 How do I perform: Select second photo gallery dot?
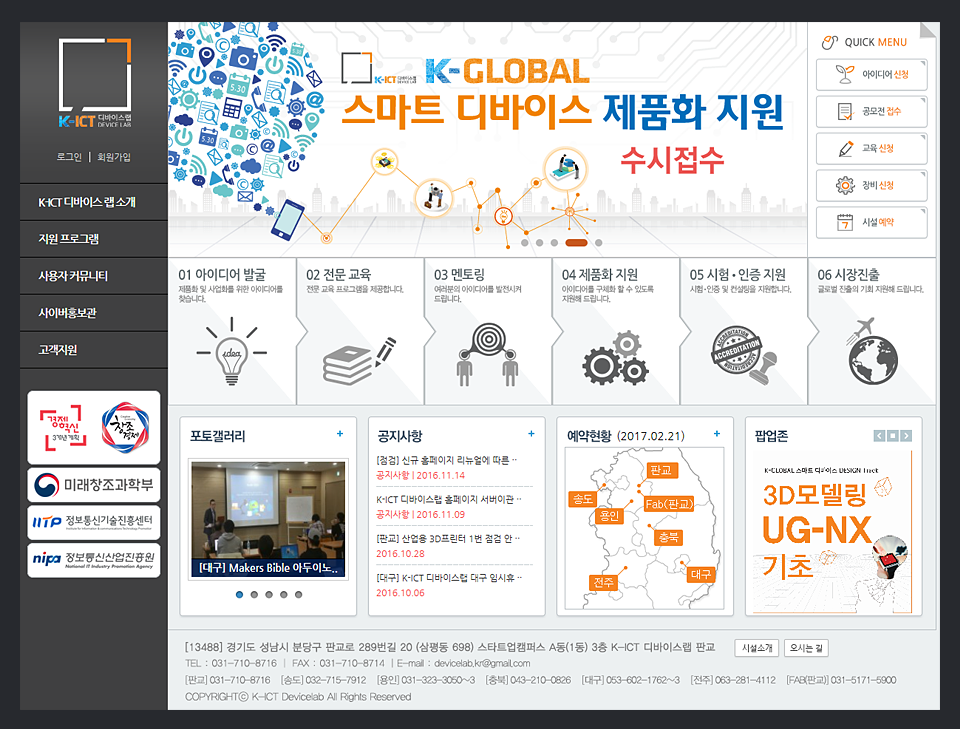[254, 594]
